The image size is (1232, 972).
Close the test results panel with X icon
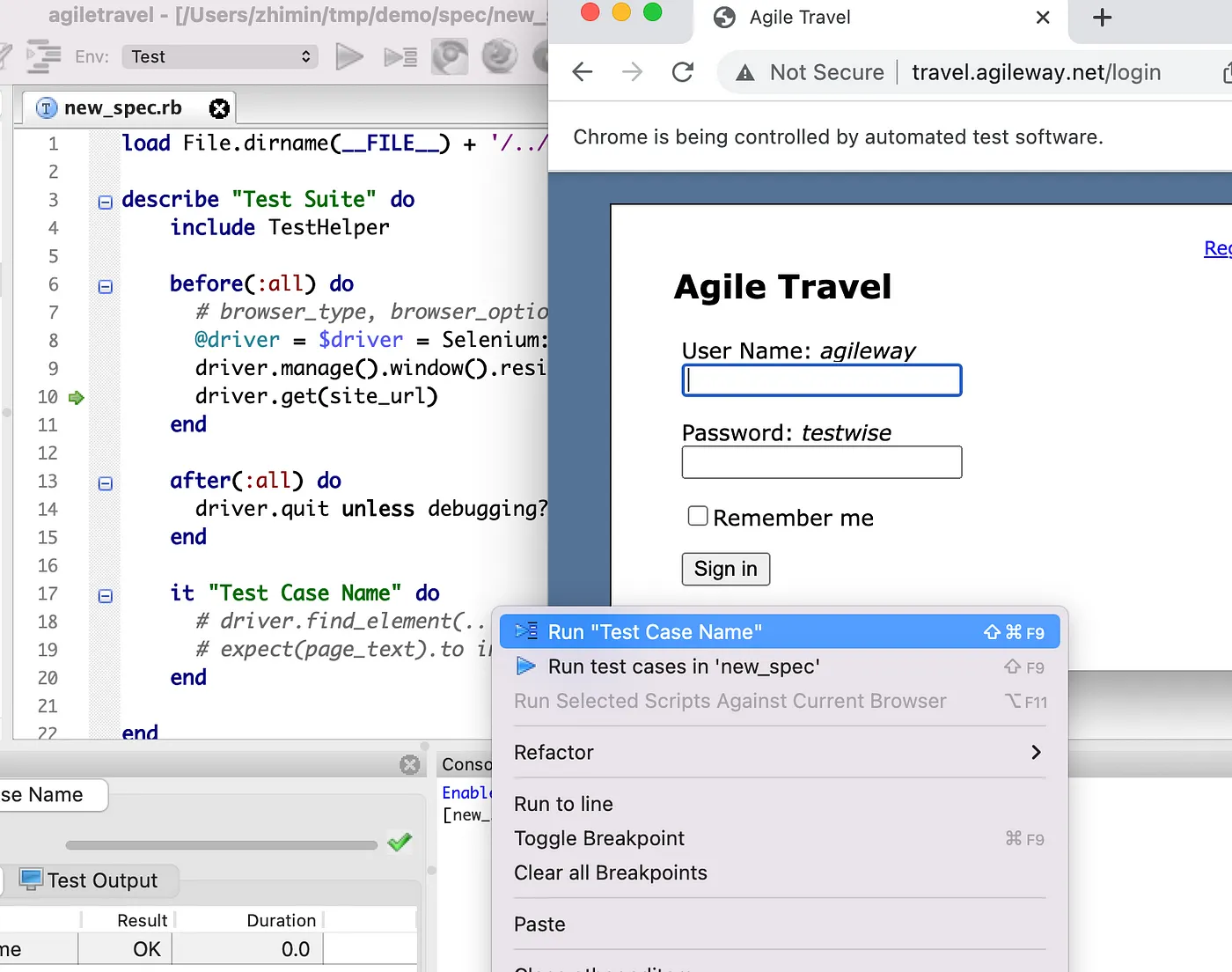pos(409,764)
